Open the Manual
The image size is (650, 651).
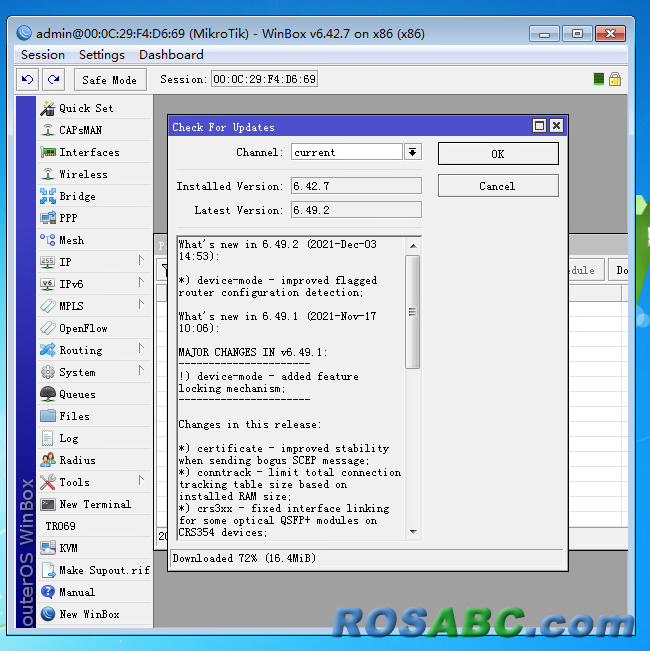point(95,592)
